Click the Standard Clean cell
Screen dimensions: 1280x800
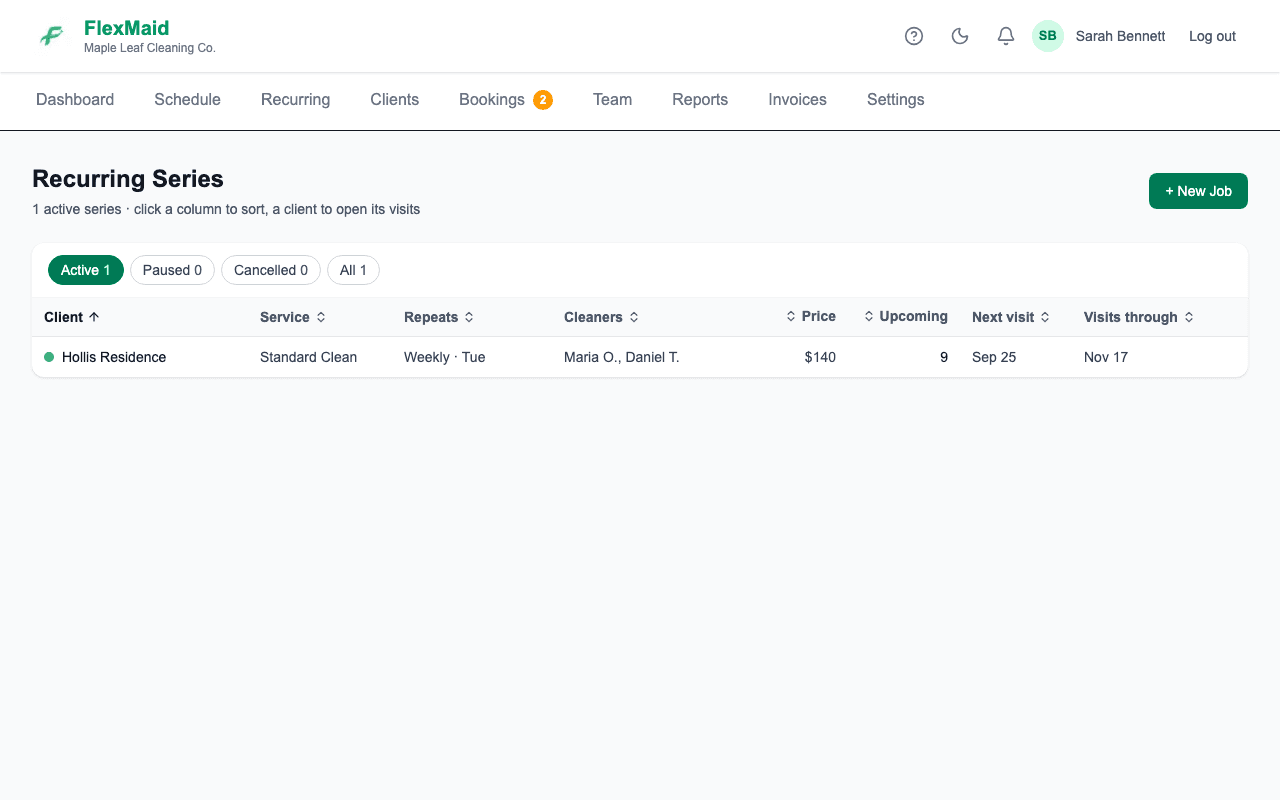(308, 357)
